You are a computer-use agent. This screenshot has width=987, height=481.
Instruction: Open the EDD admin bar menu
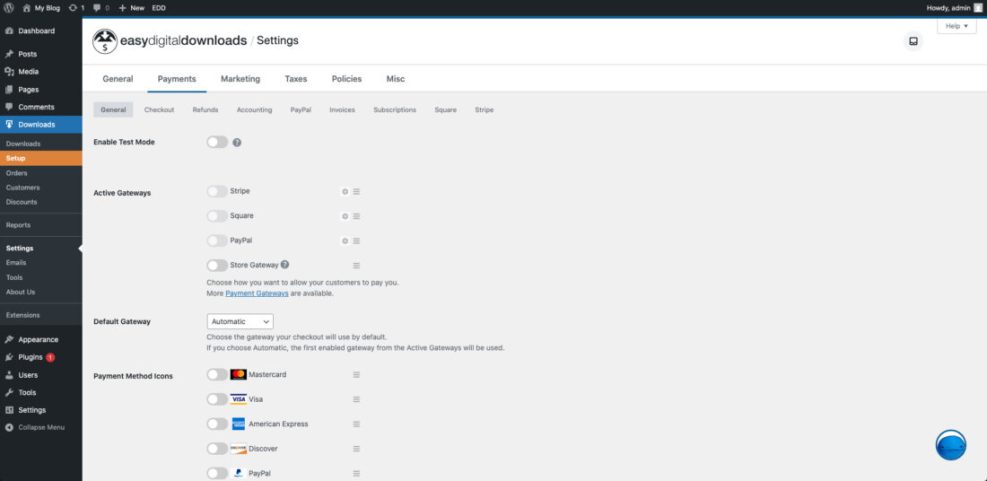[159, 8]
